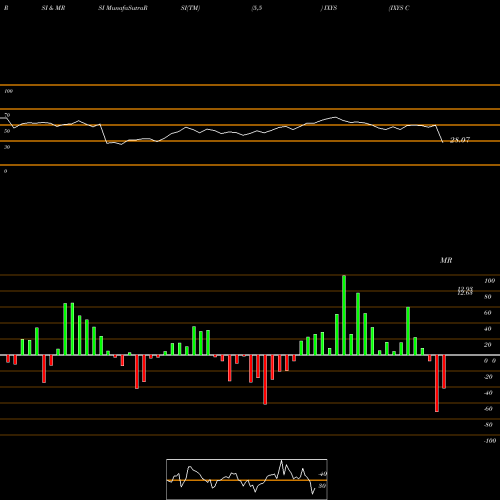Click the 'SI MunafaSutraR' header text
Screen dimensions: 500x500
coord(123,8)
